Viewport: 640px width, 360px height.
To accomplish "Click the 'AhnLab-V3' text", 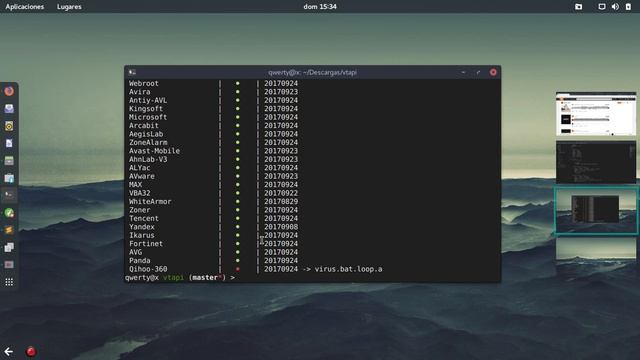I will [x=148, y=159].
